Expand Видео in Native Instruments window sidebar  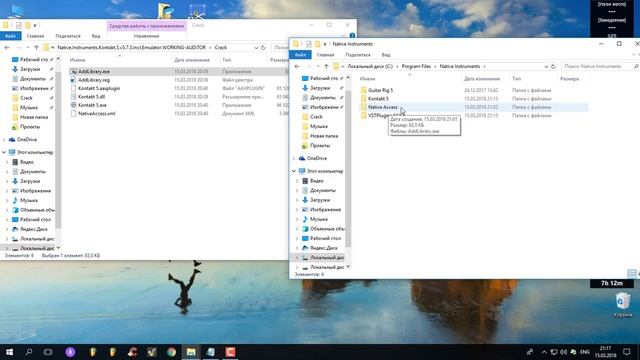click(x=297, y=181)
